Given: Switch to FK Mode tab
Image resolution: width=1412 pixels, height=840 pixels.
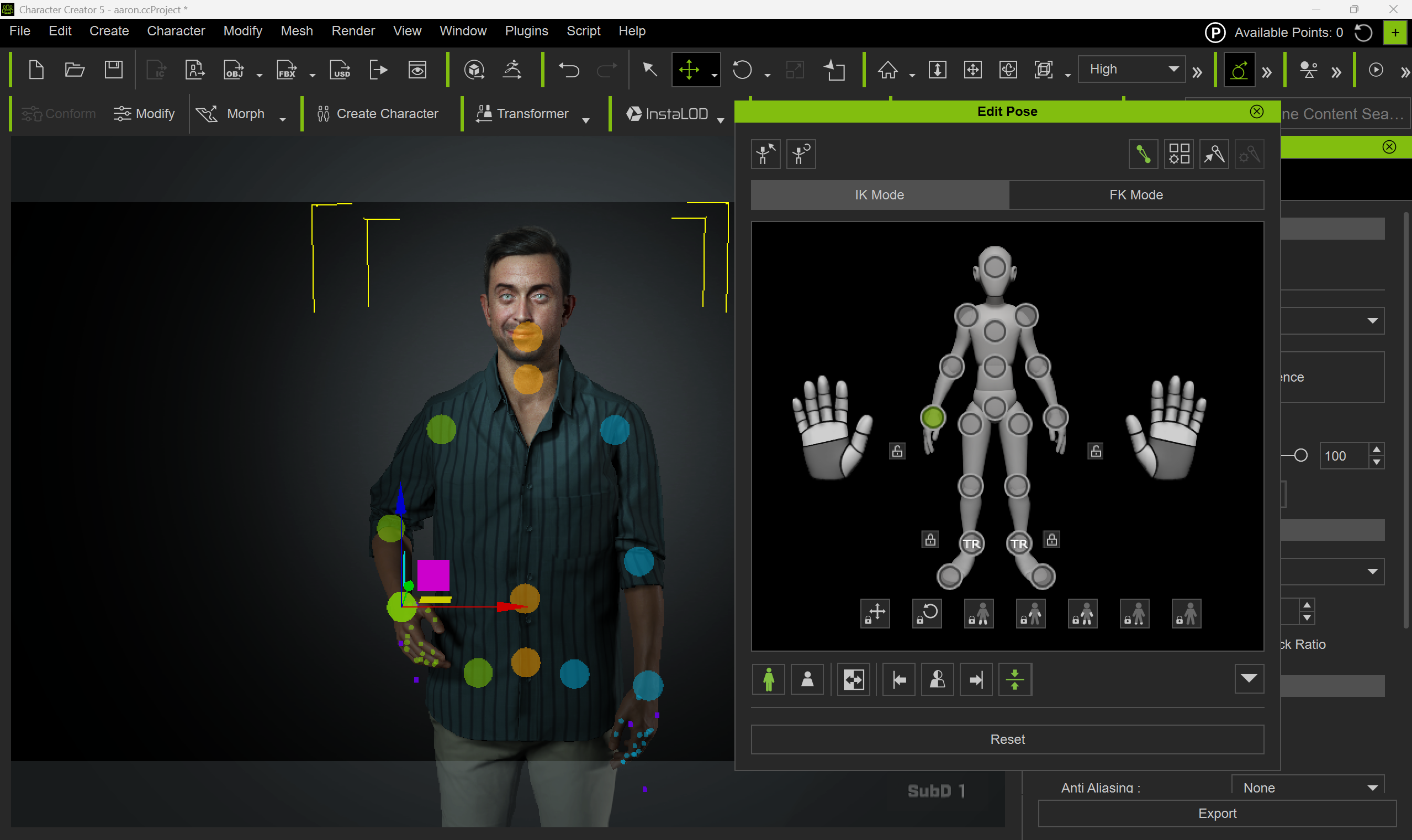Looking at the screenshot, I should (1136, 195).
